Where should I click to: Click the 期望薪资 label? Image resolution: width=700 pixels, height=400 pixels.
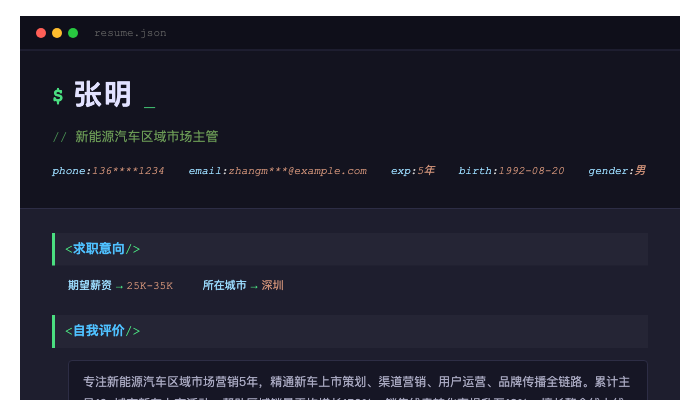tap(90, 286)
